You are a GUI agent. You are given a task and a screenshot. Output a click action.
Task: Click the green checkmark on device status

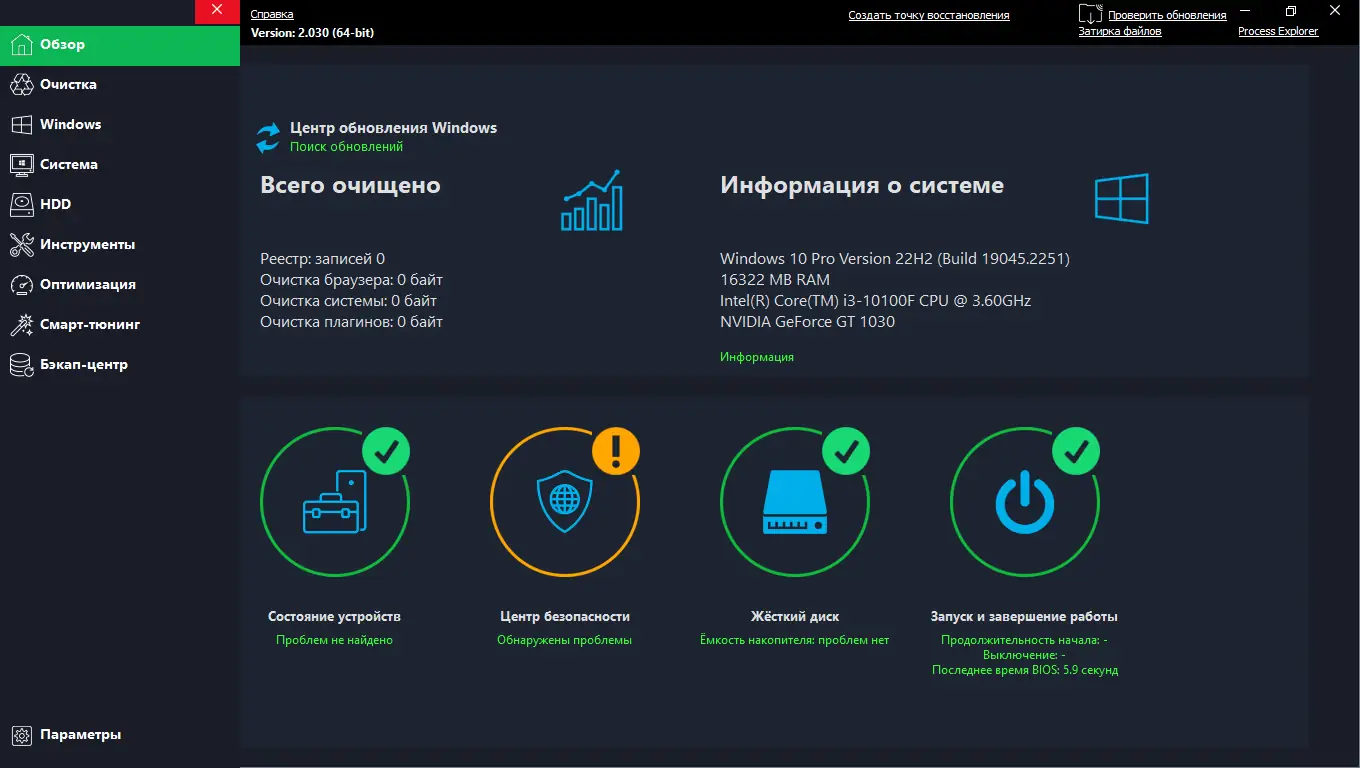pos(386,452)
